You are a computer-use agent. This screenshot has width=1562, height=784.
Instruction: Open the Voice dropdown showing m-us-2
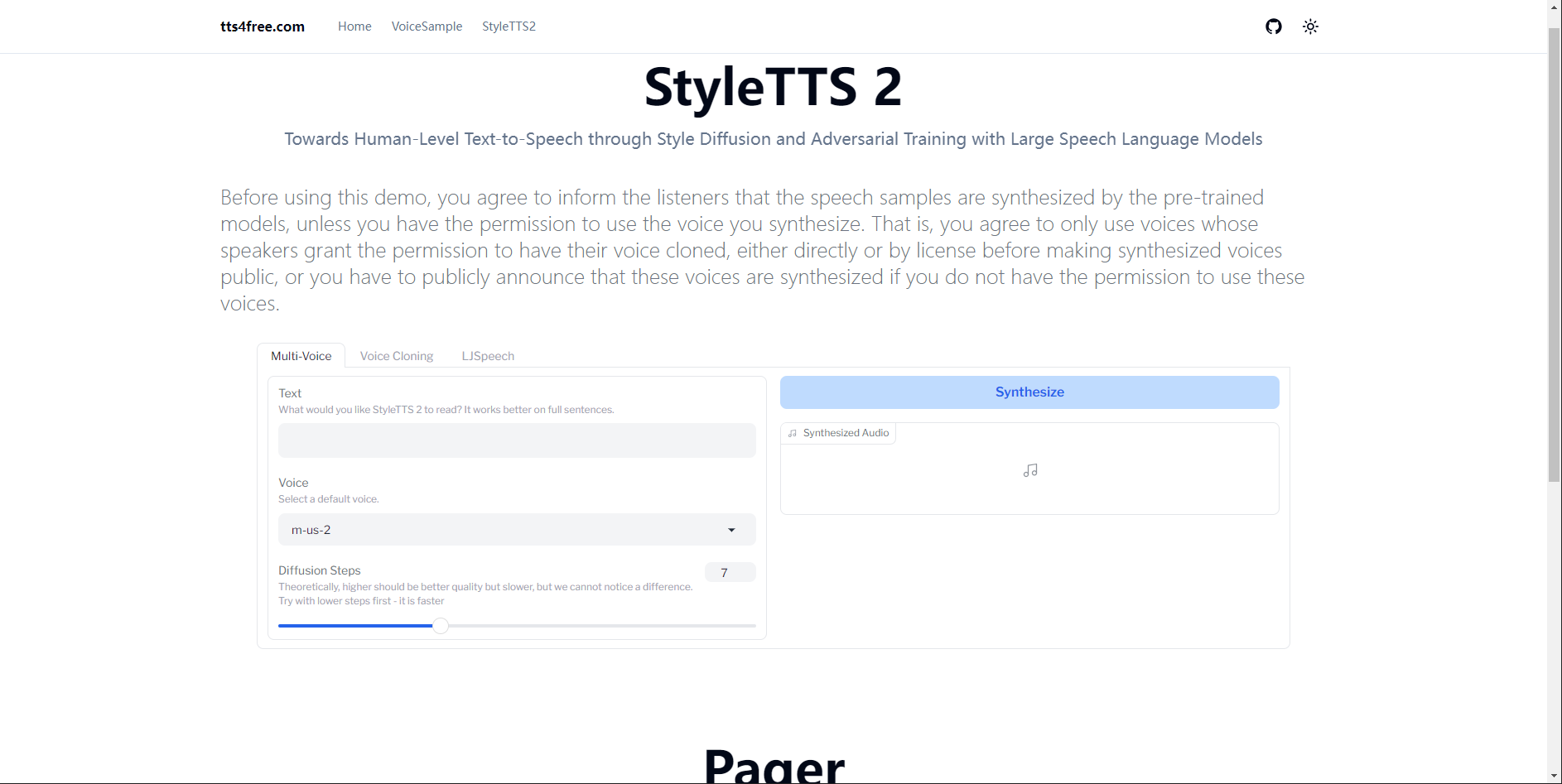click(517, 530)
